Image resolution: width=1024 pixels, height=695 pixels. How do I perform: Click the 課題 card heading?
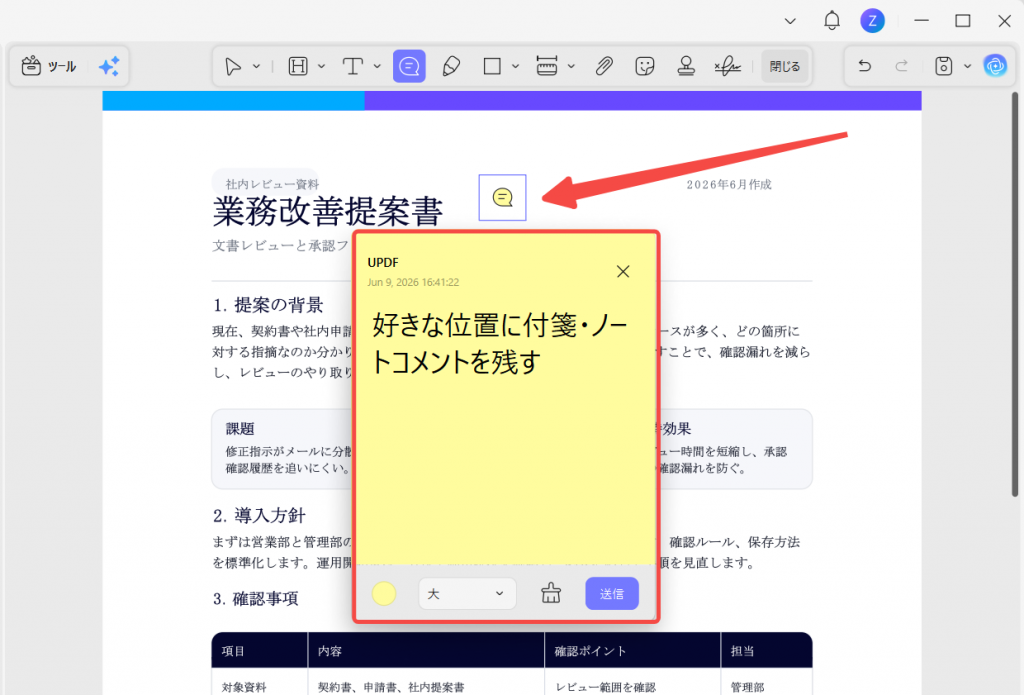click(240, 429)
